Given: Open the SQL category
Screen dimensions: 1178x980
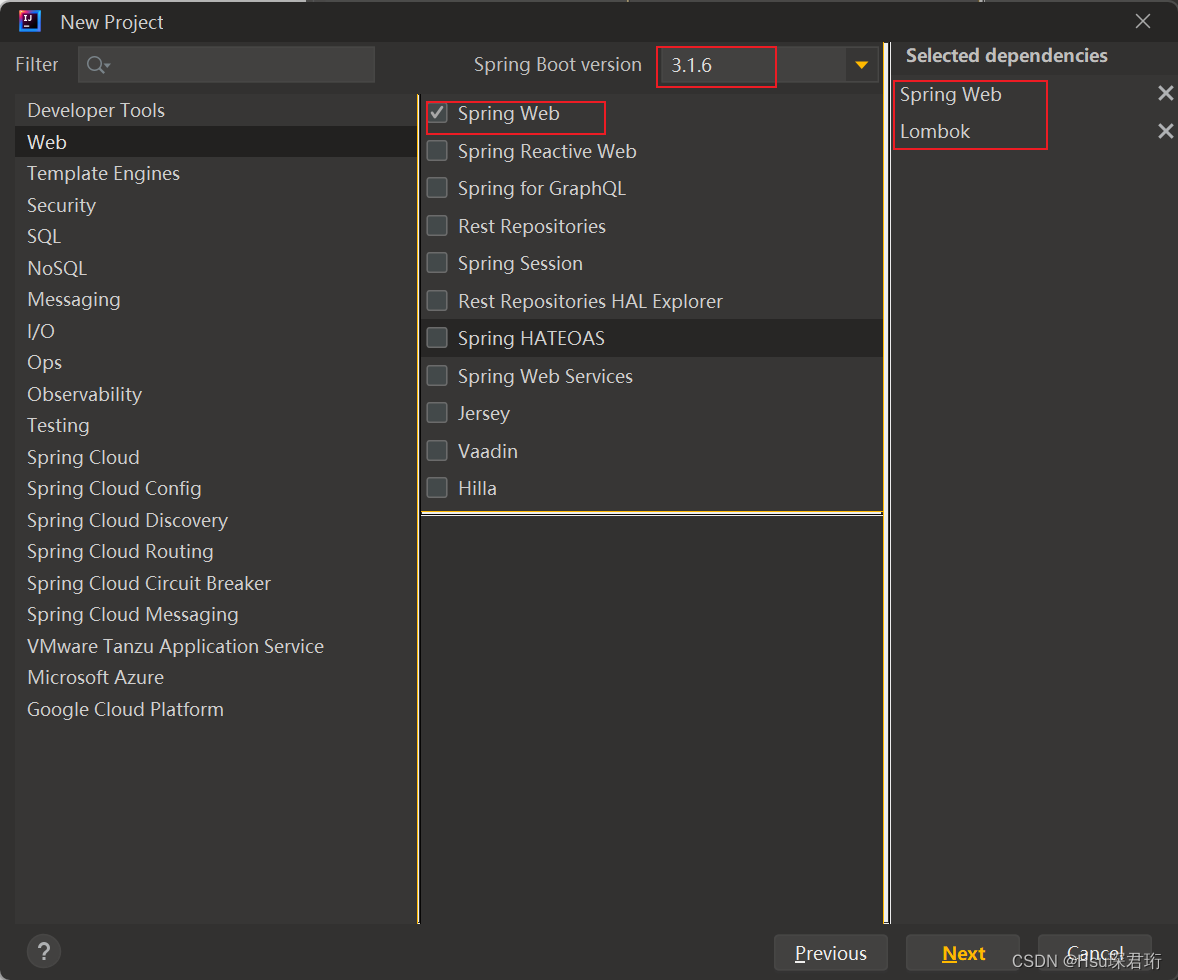Looking at the screenshot, I should tap(216, 237).
